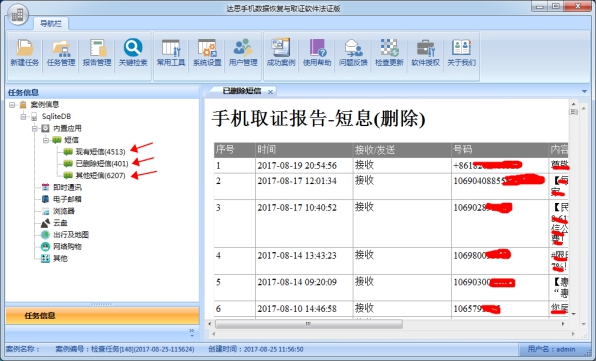This screenshot has height=361, width=596.
Task: Open 任务管理 from the toolbar
Action: pyautogui.click(x=61, y=53)
